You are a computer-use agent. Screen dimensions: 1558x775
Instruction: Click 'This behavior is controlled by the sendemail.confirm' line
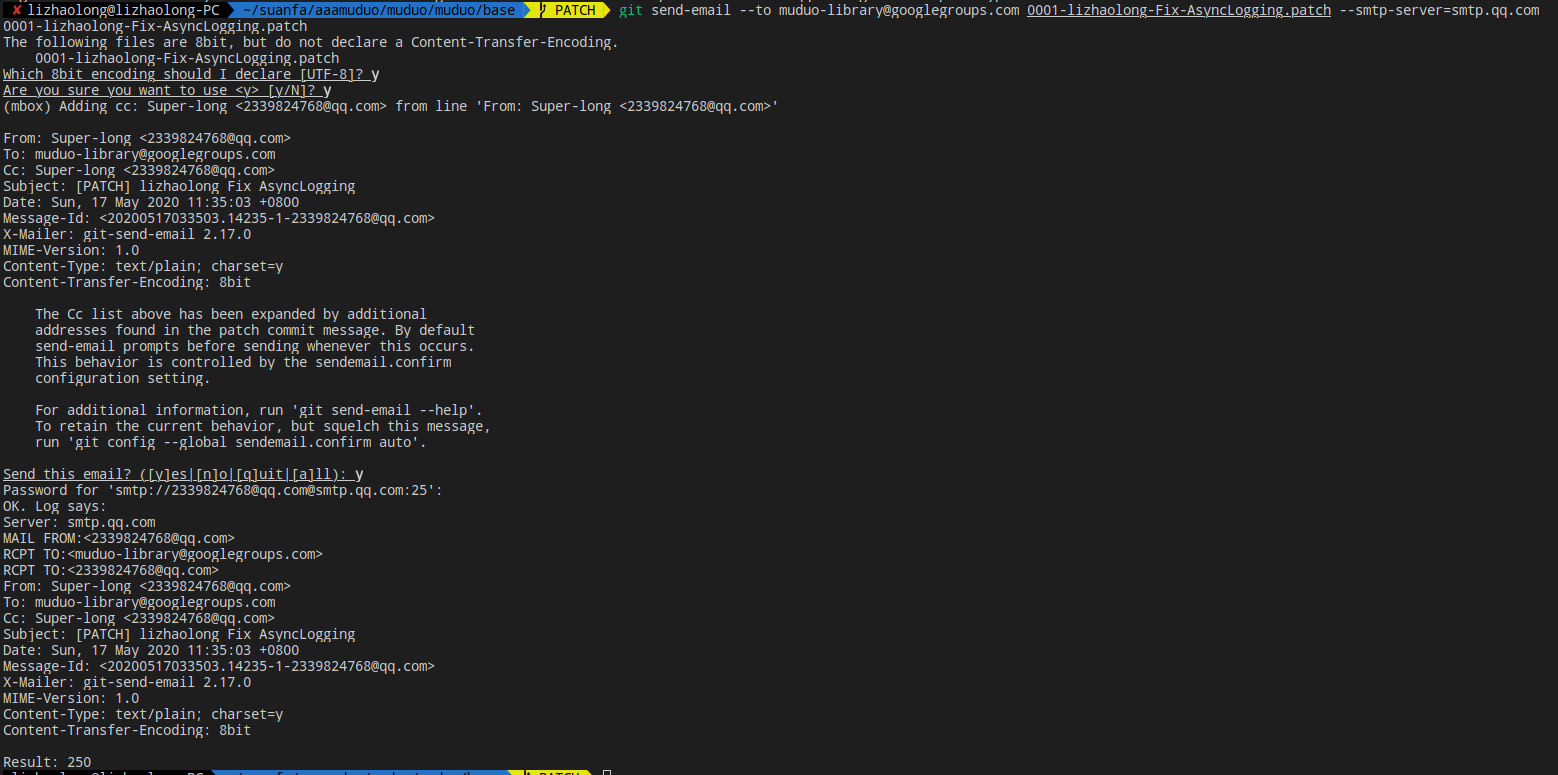243,362
